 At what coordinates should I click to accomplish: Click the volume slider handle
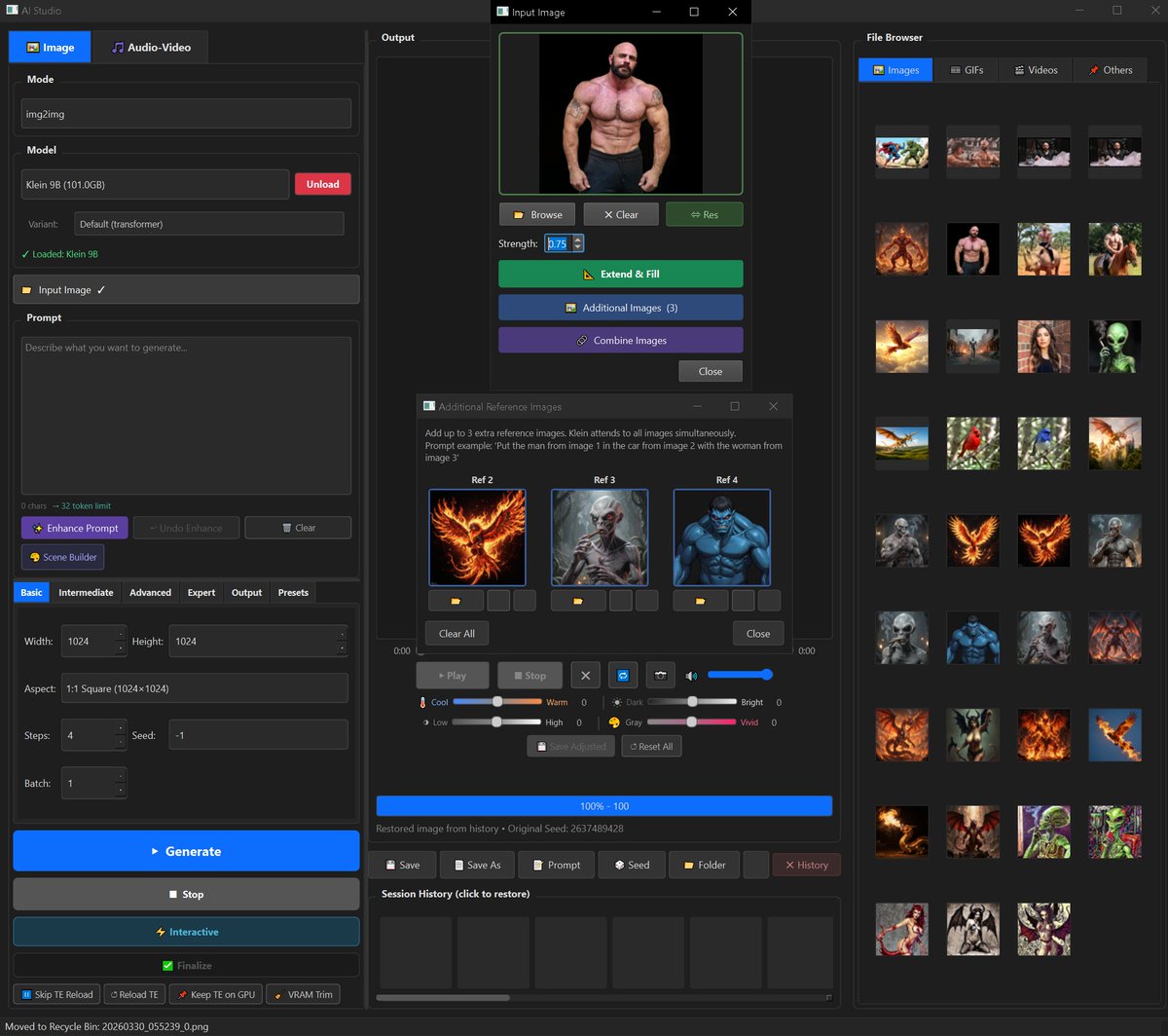[x=767, y=674]
